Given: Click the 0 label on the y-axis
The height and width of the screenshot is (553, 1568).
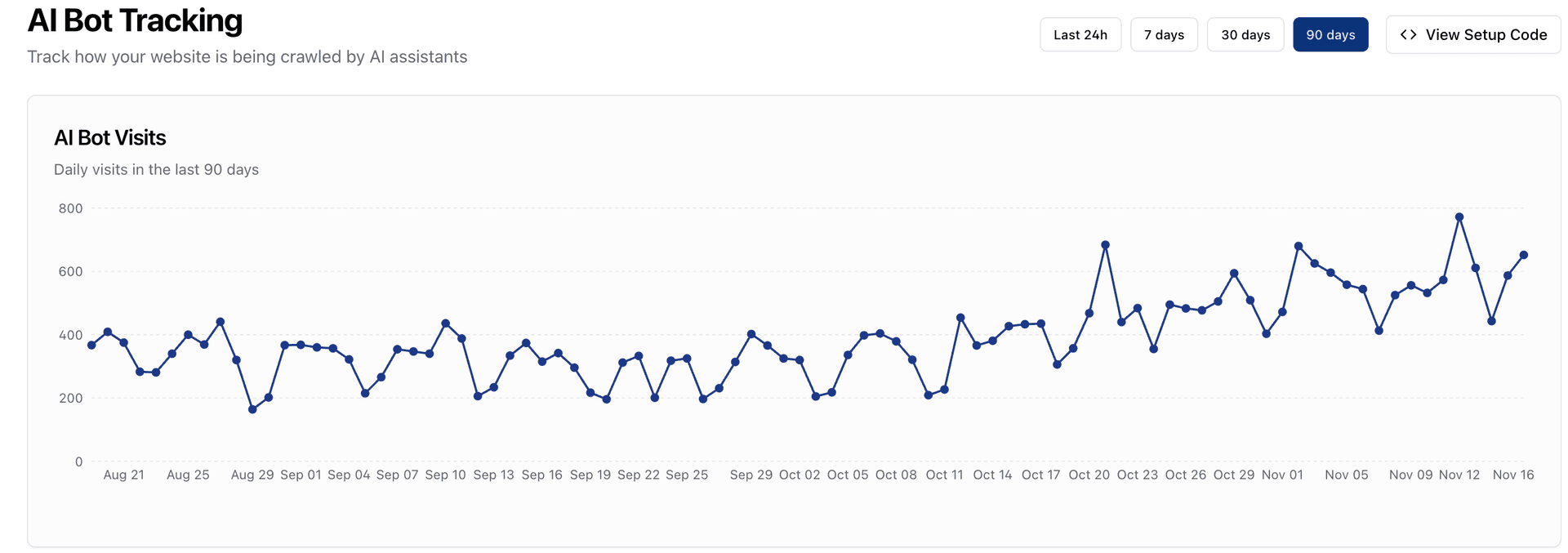Looking at the screenshot, I should pos(78,462).
